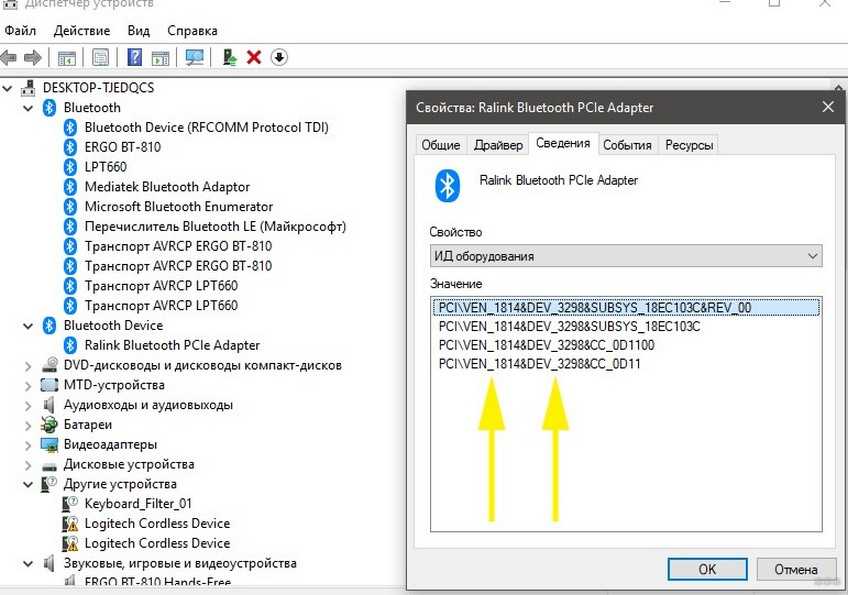
Task: Open the Свойство dropdown showing ИД оборудования
Action: pos(626,256)
